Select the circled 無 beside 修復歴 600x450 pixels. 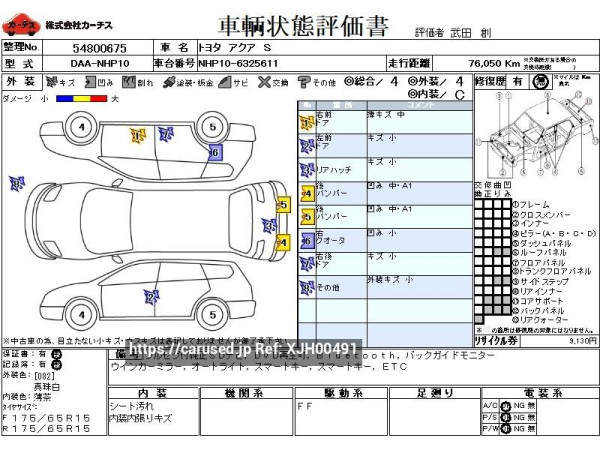pyautogui.click(x=540, y=82)
